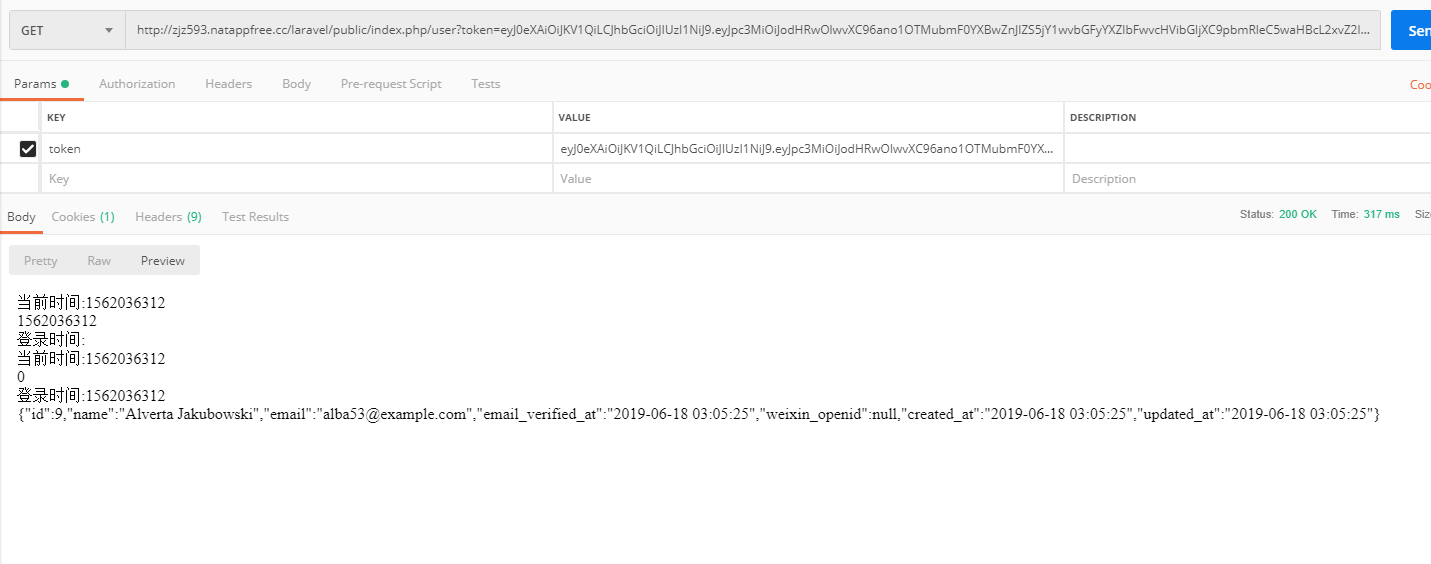Open the Test Results tab
This screenshot has height=564, width=1431.
point(255,217)
